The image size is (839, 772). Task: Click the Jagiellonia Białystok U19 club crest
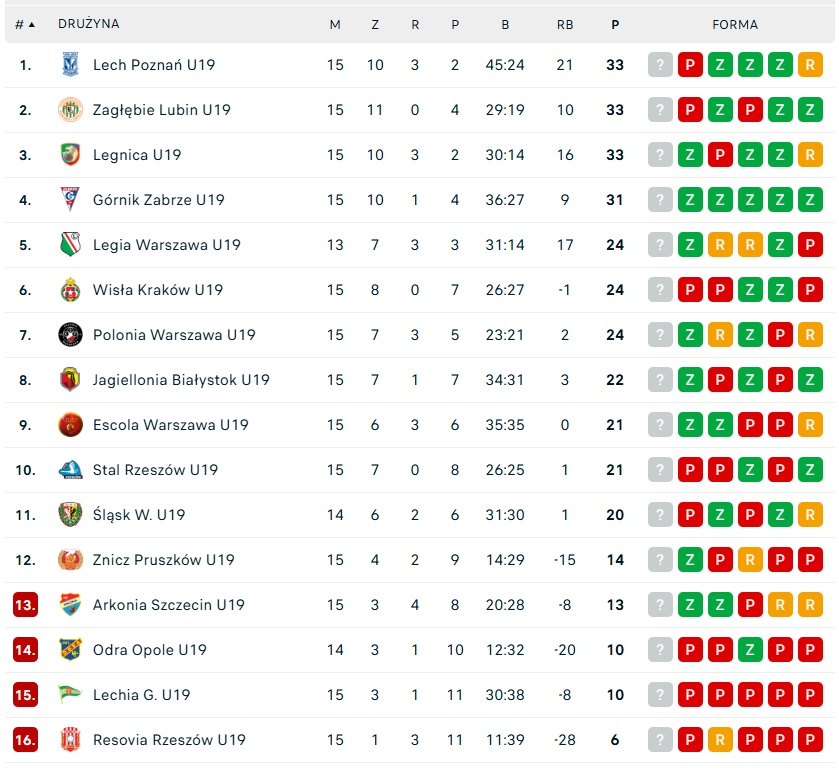coord(70,380)
